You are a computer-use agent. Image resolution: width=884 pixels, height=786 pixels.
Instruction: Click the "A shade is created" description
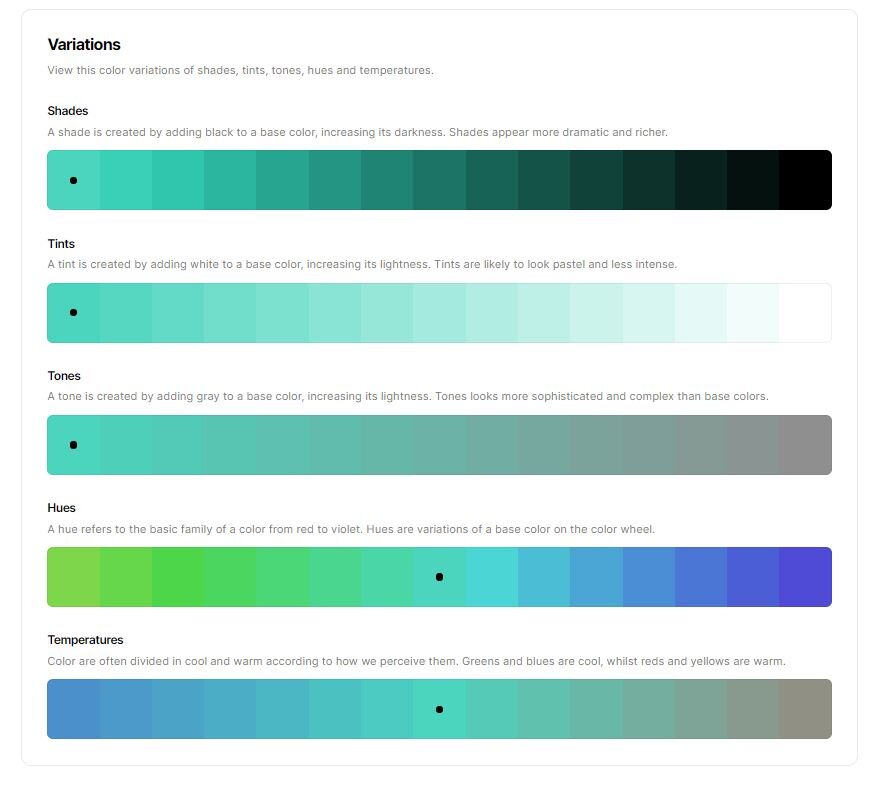(357, 132)
